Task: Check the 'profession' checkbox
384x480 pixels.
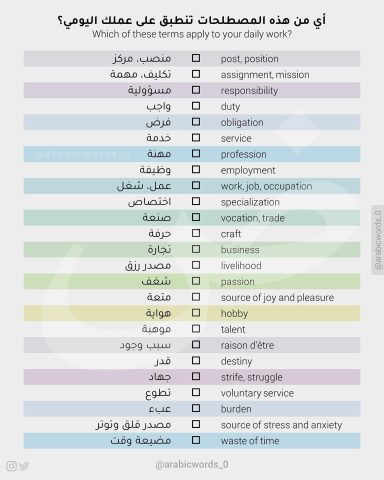Action: click(x=196, y=154)
